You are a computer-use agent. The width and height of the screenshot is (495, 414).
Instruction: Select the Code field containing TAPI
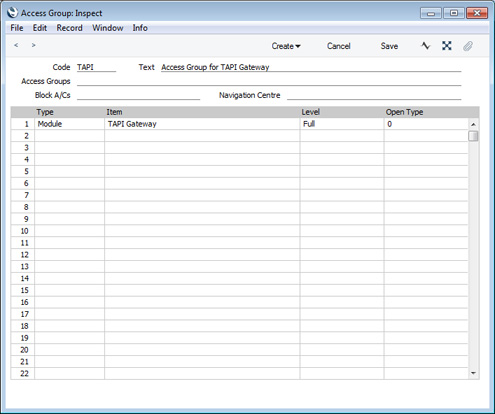[96, 67]
